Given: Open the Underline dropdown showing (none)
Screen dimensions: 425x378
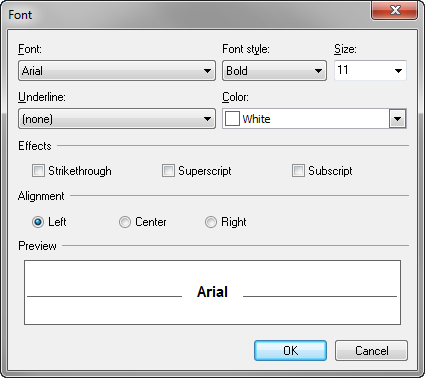Looking at the screenshot, I should (117, 119).
